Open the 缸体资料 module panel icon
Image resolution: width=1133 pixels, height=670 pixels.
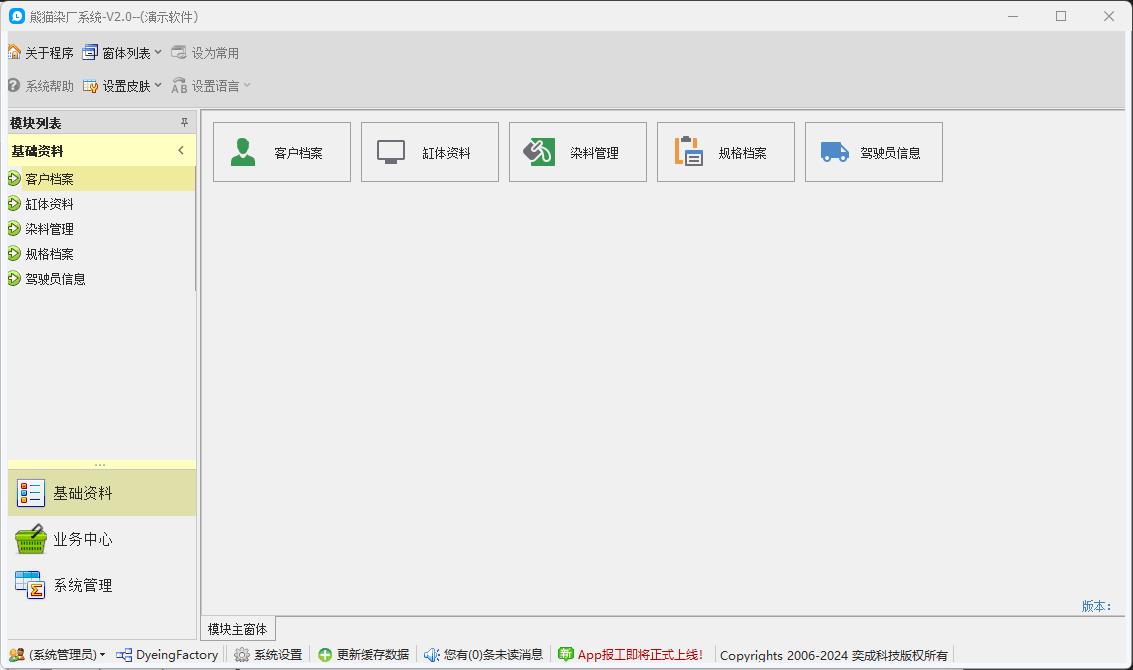tap(429, 152)
